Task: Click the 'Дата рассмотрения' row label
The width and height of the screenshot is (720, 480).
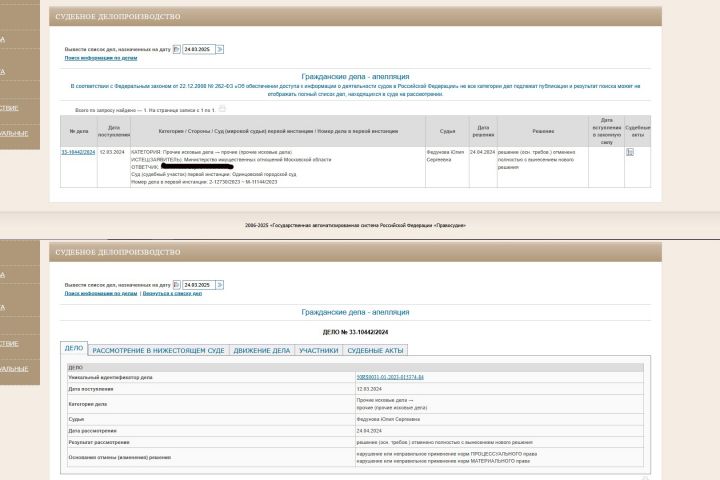Action: point(92,431)
